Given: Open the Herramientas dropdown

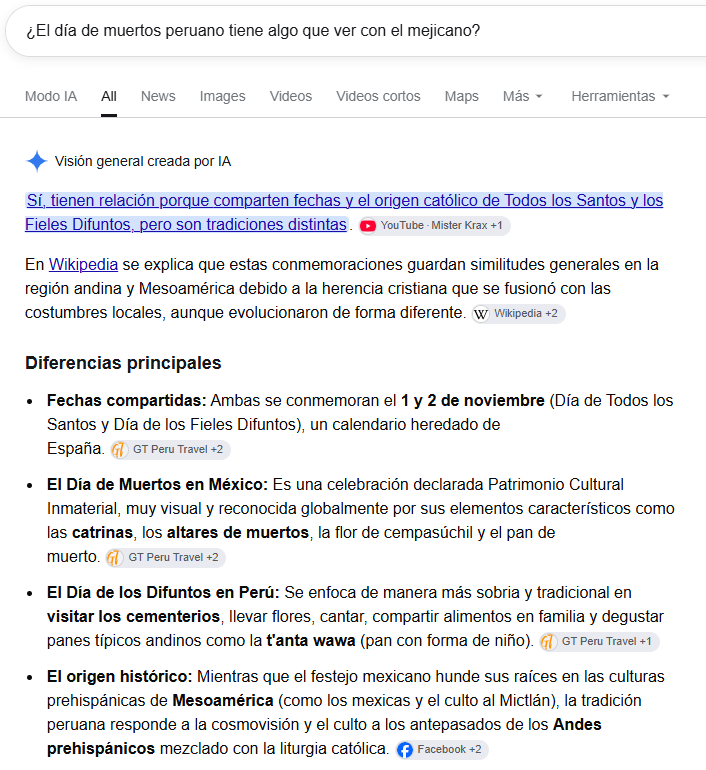Looking at the screenshot, I should click(620, 96).
